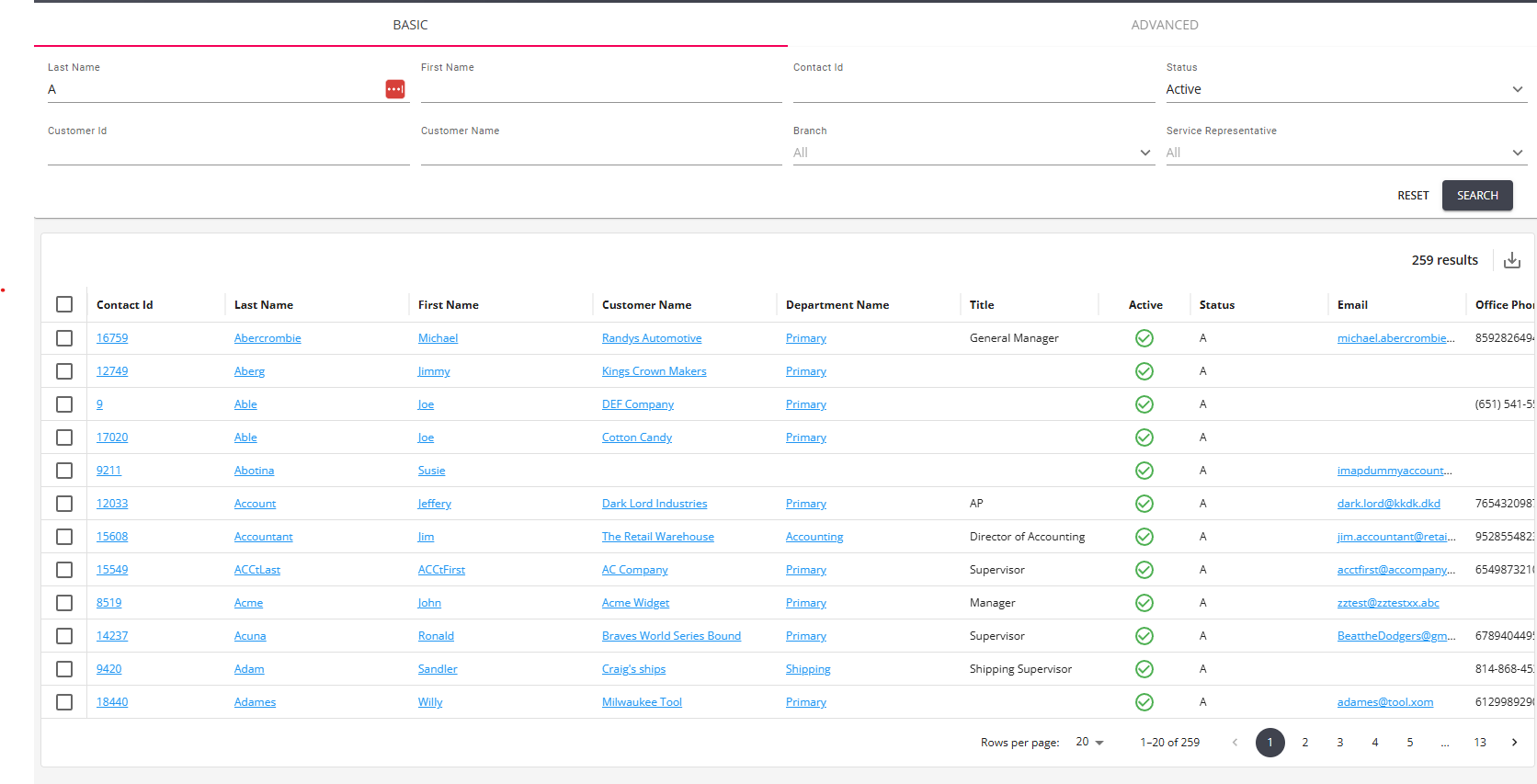This screenshot has width=1537, height=784.
Task: Check the box for contact 16759
Action: 64,338
